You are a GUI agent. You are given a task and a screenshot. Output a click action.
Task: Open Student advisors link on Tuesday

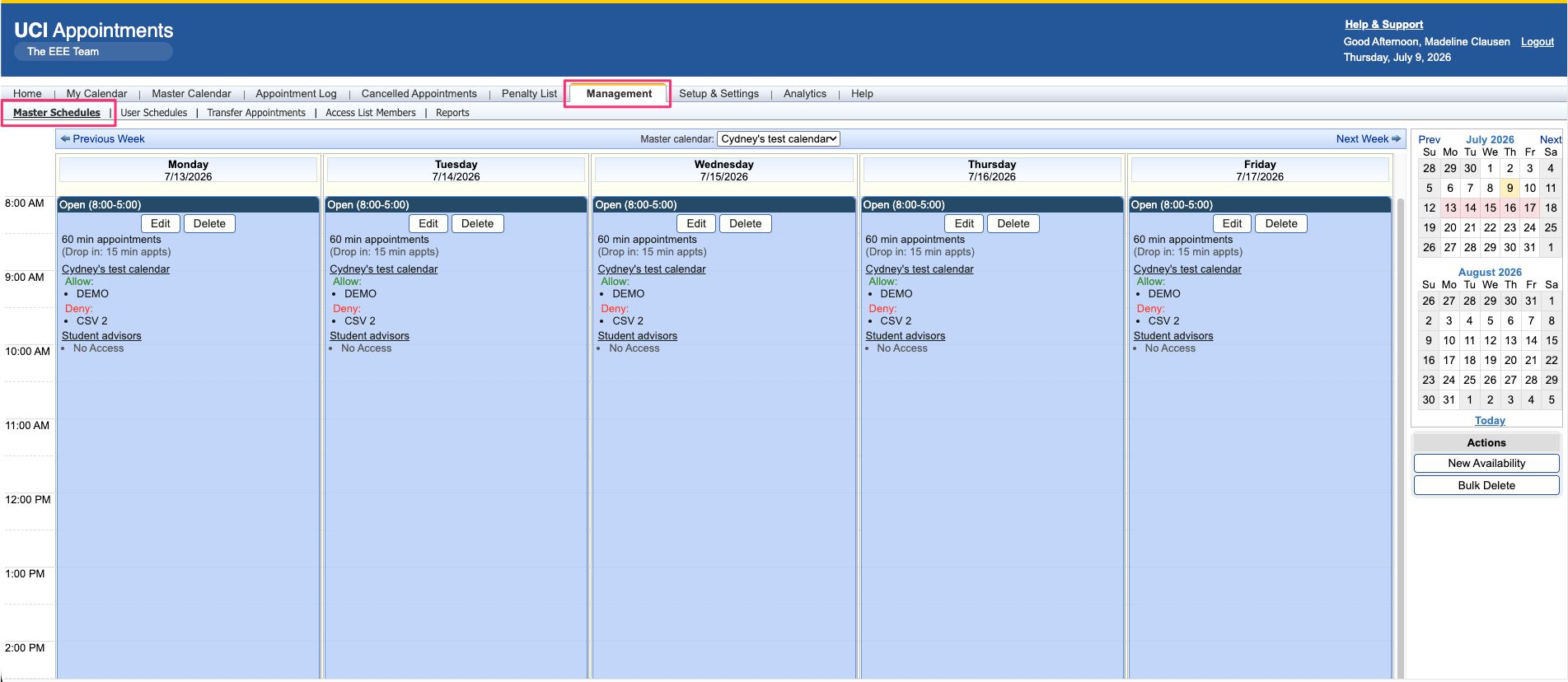pos(369,335)
